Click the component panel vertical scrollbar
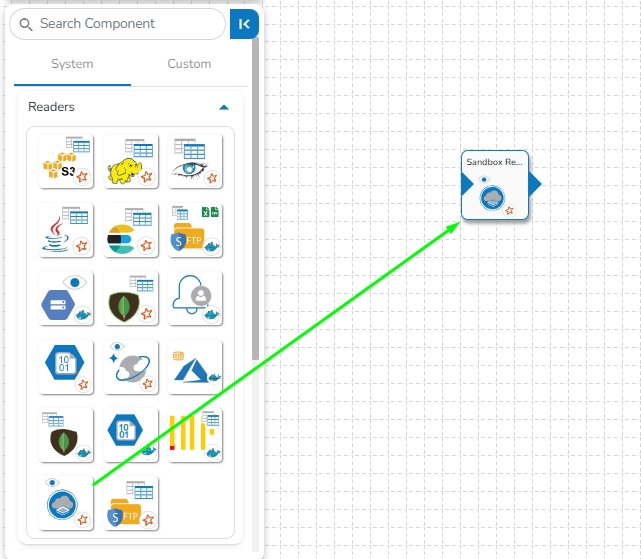The image size is (641, 559). pos(256,198)
